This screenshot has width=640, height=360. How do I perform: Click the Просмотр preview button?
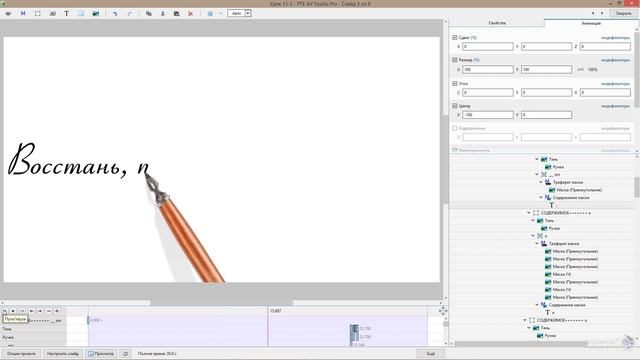coord(101,353)
